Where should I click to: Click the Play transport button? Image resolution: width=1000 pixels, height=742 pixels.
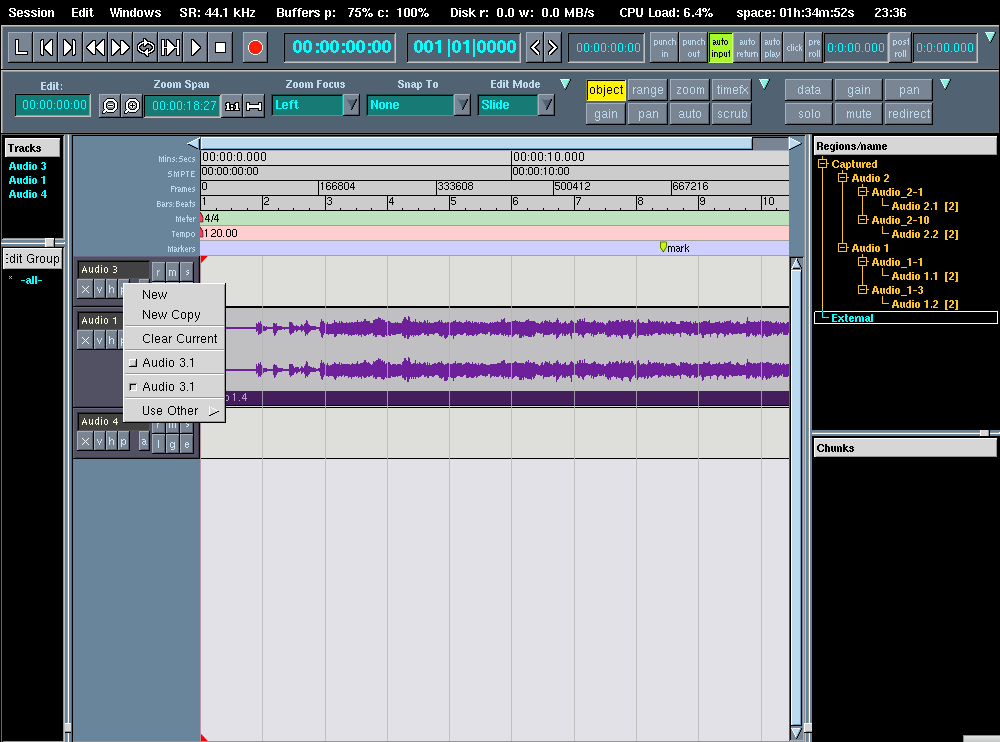pos(196,47)
